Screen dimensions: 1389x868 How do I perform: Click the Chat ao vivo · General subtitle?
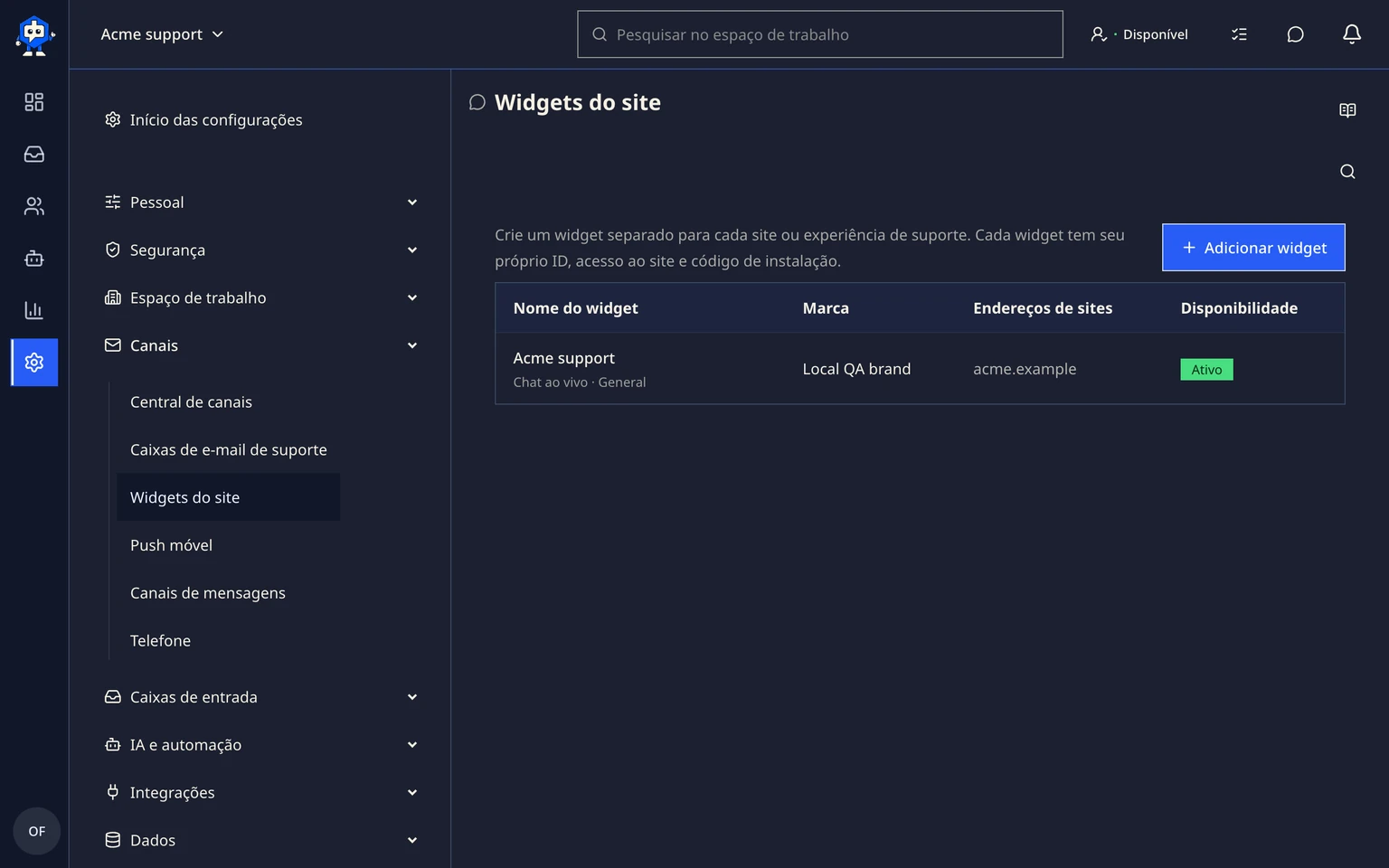[x=580, y=382]
